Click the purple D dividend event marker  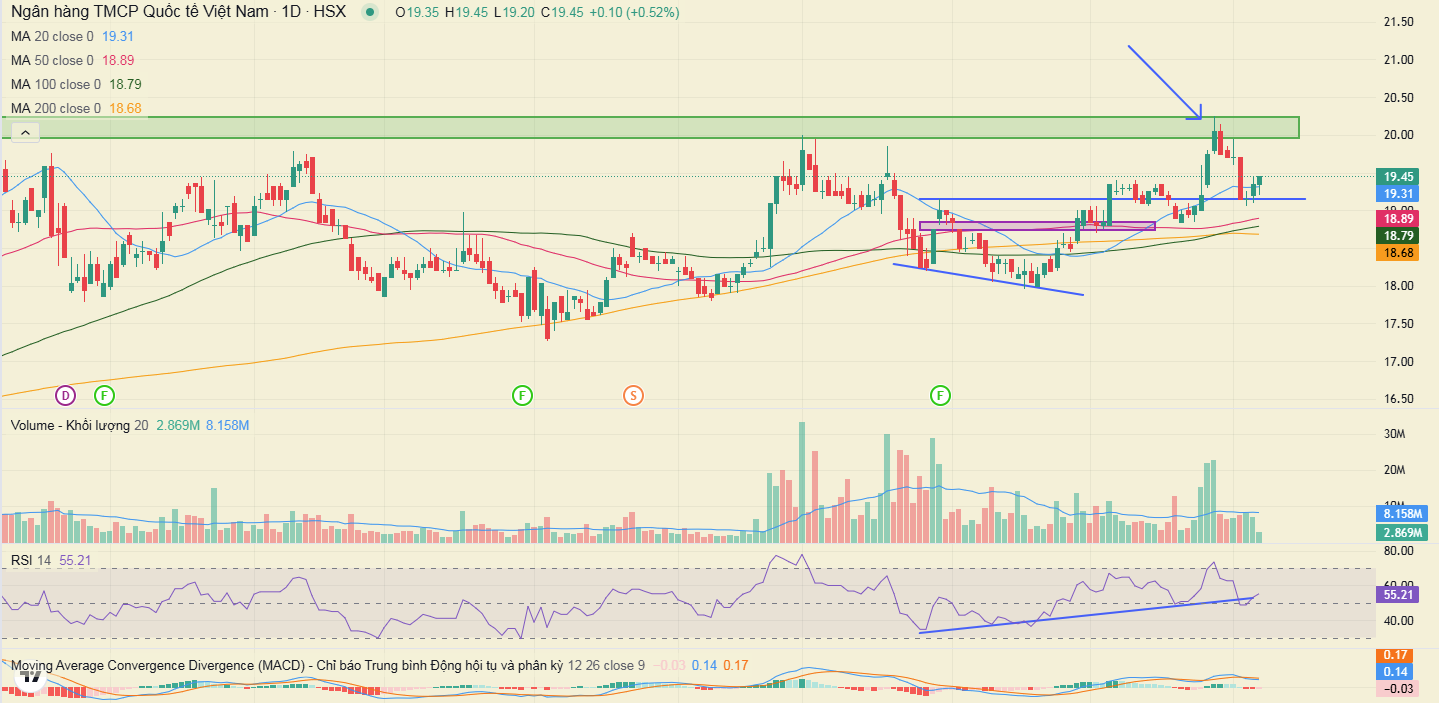click(x=65, y=395)
